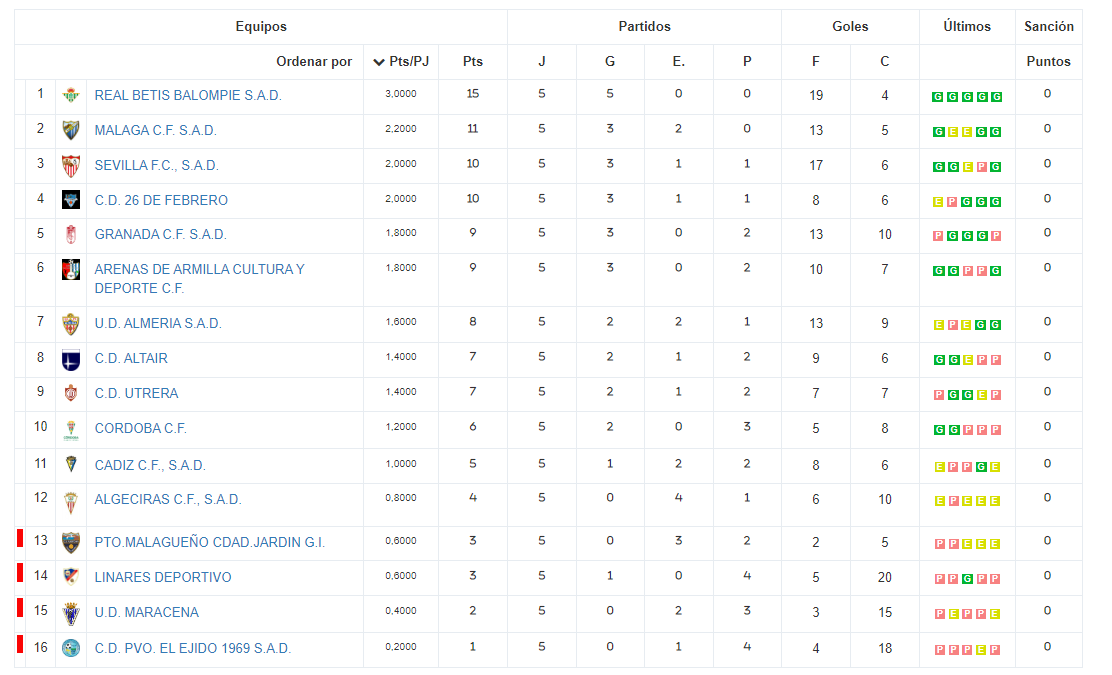Open the ALGECIRAS C.F., S.A.D. team link
The image size is (1112, 675).
[168, 499]
